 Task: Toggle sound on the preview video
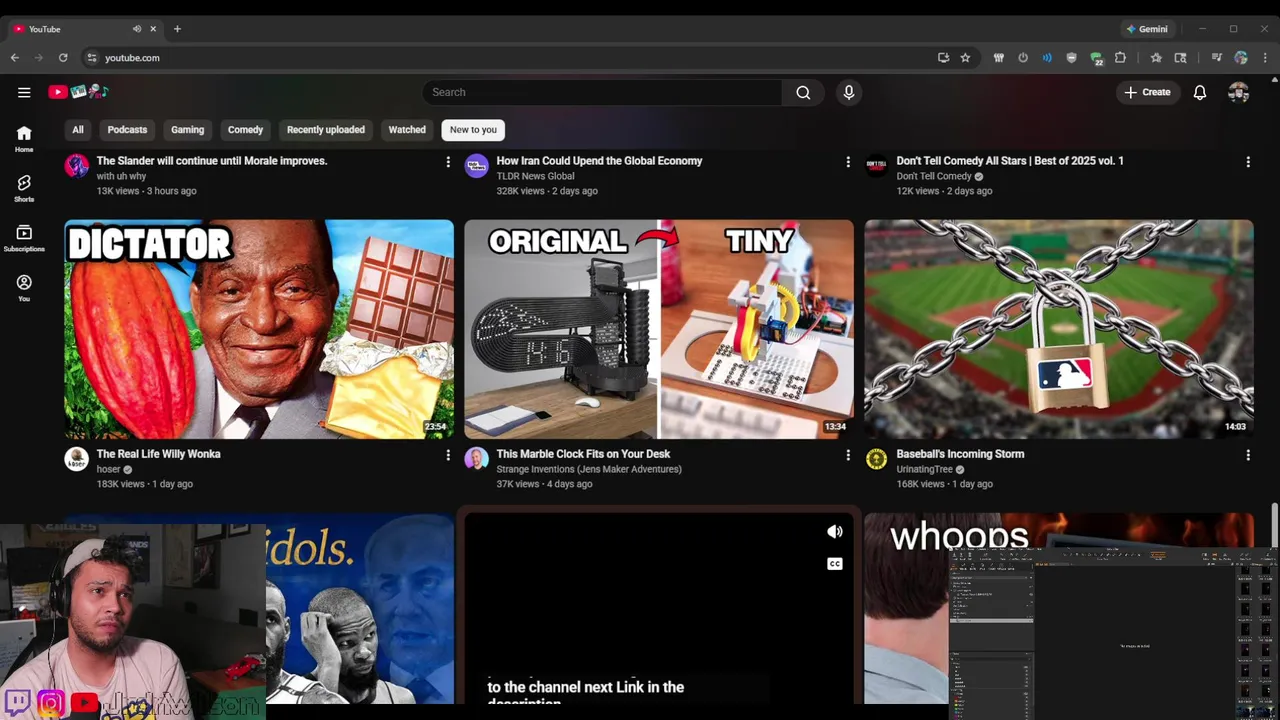click(835, 532)
